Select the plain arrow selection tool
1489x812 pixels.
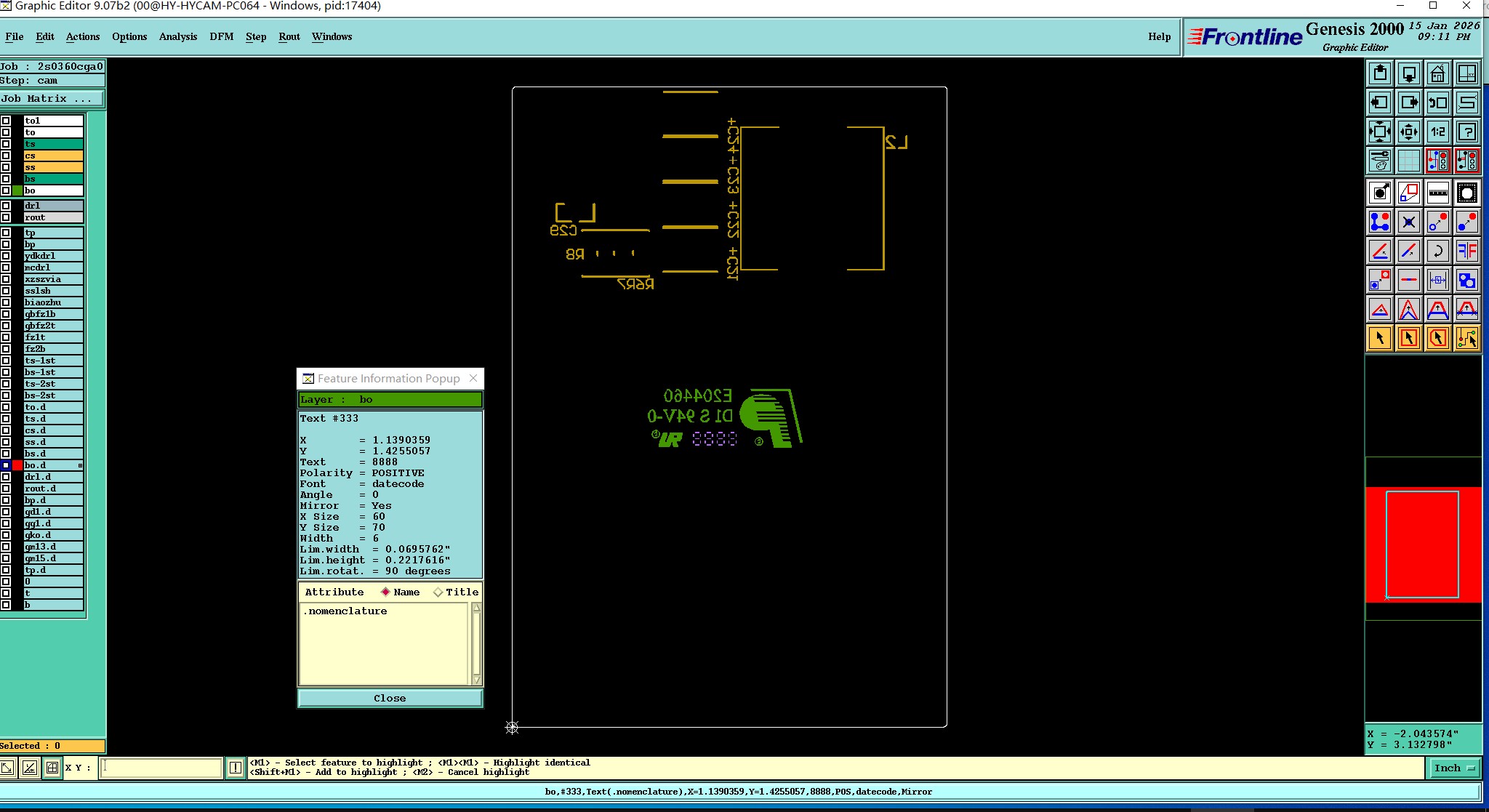point(1379,338)
